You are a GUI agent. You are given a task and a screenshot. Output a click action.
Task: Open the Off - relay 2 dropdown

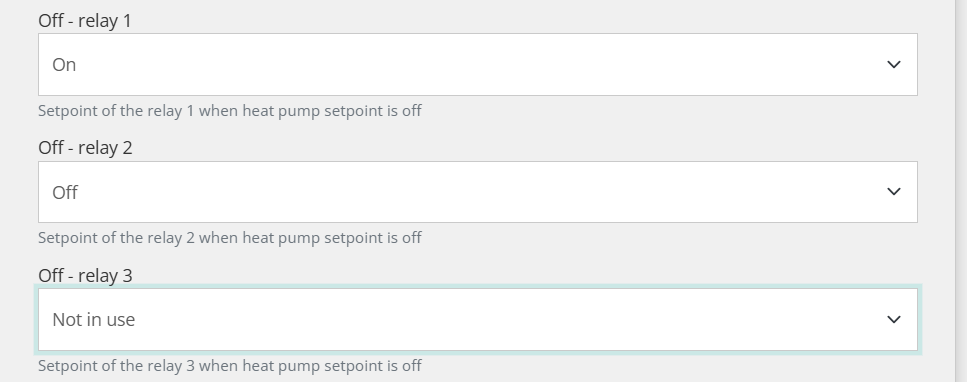click(x=478, y=192)
